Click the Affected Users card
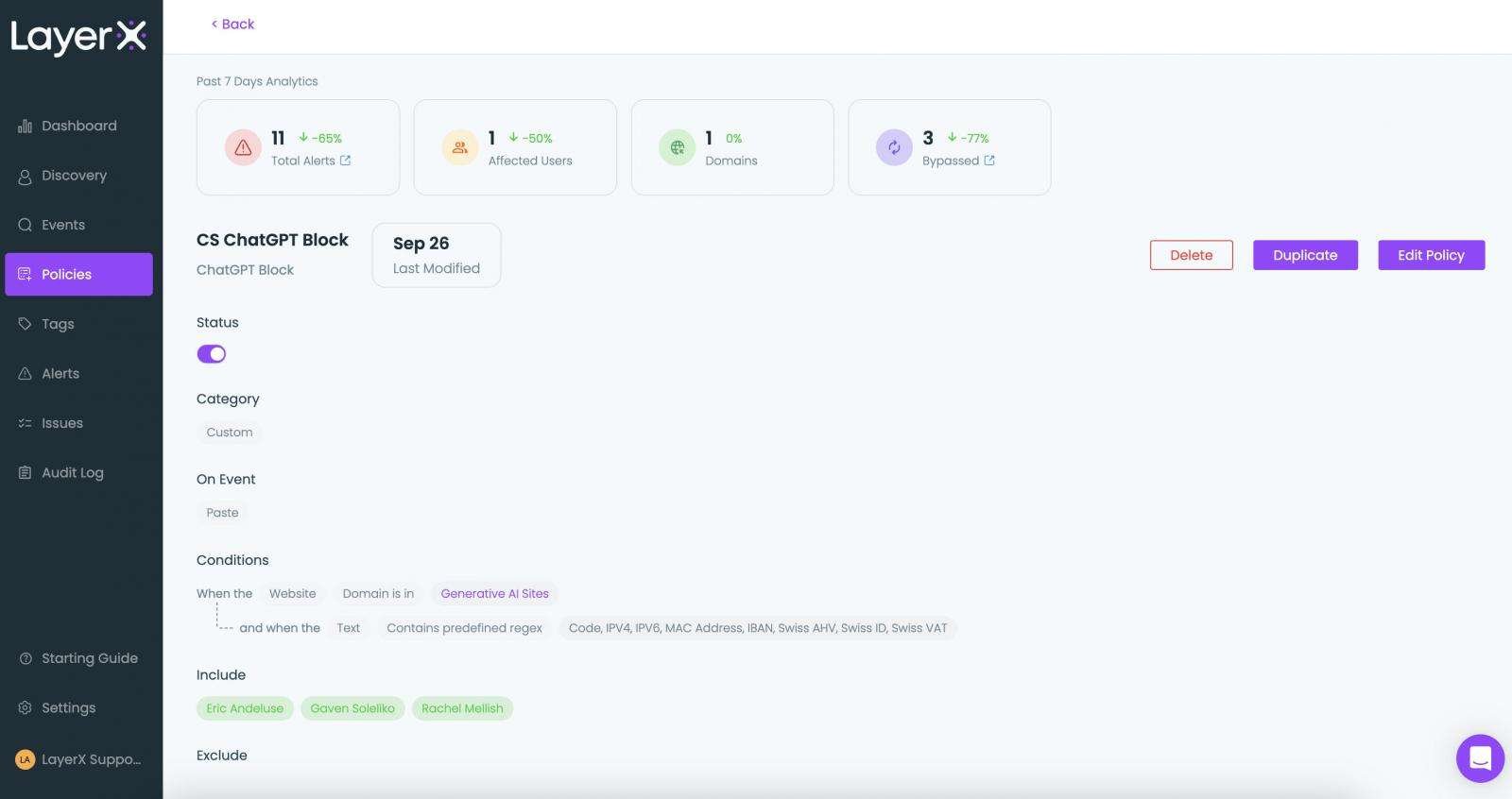Viewport: 1512px width, 799px height. click(x=515, y=147)
